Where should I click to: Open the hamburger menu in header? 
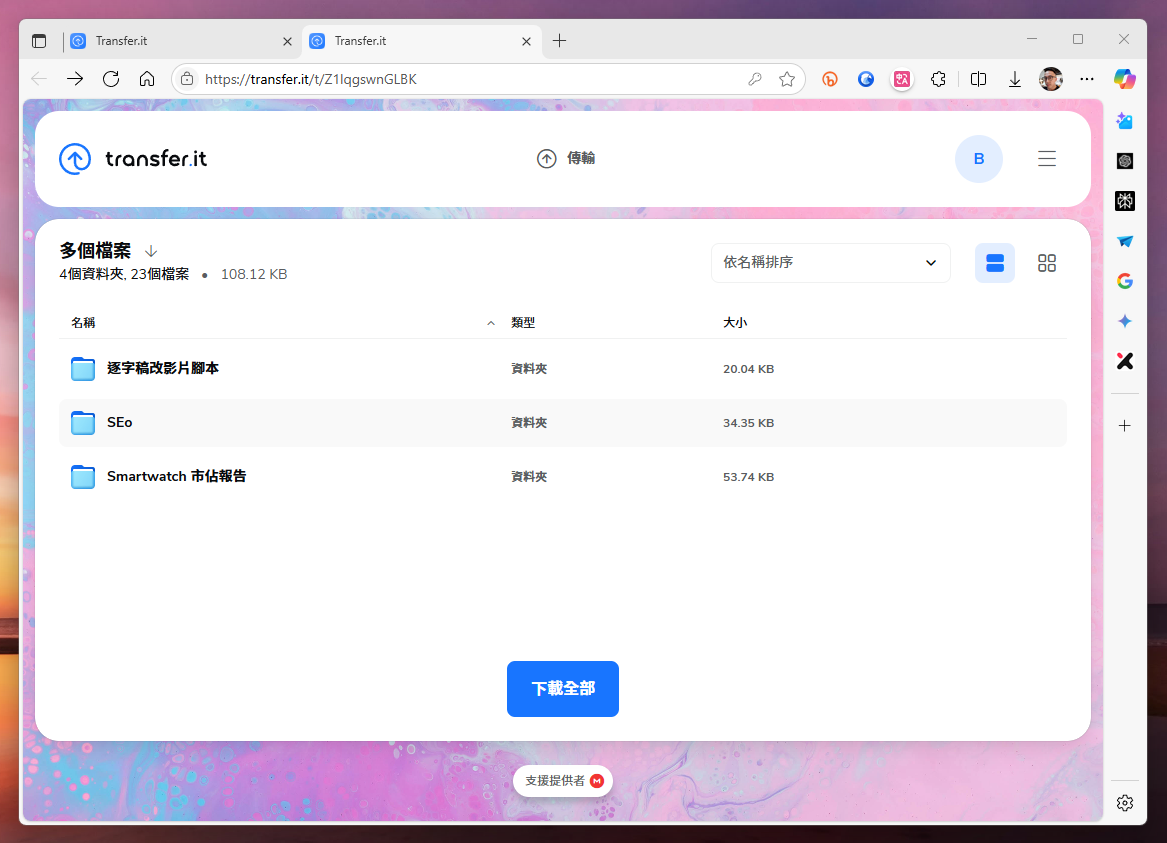[1046, 159]
